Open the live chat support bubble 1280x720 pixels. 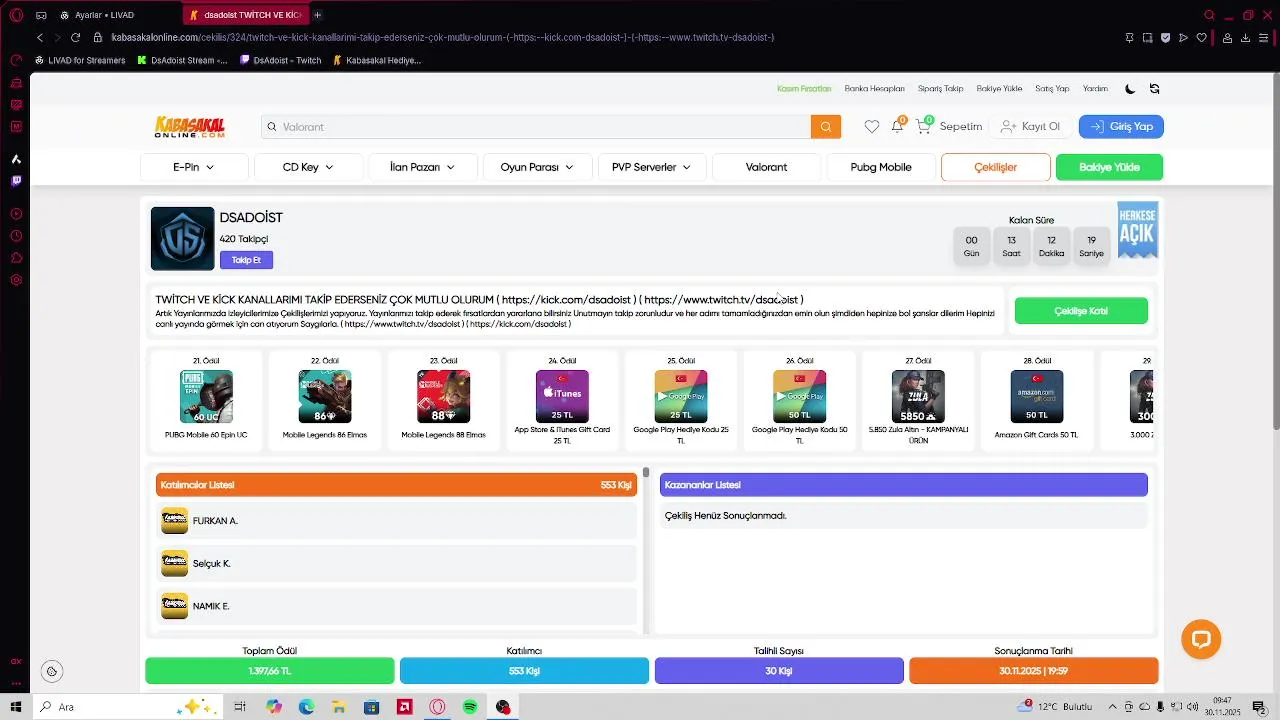(x=1201, y=640)
